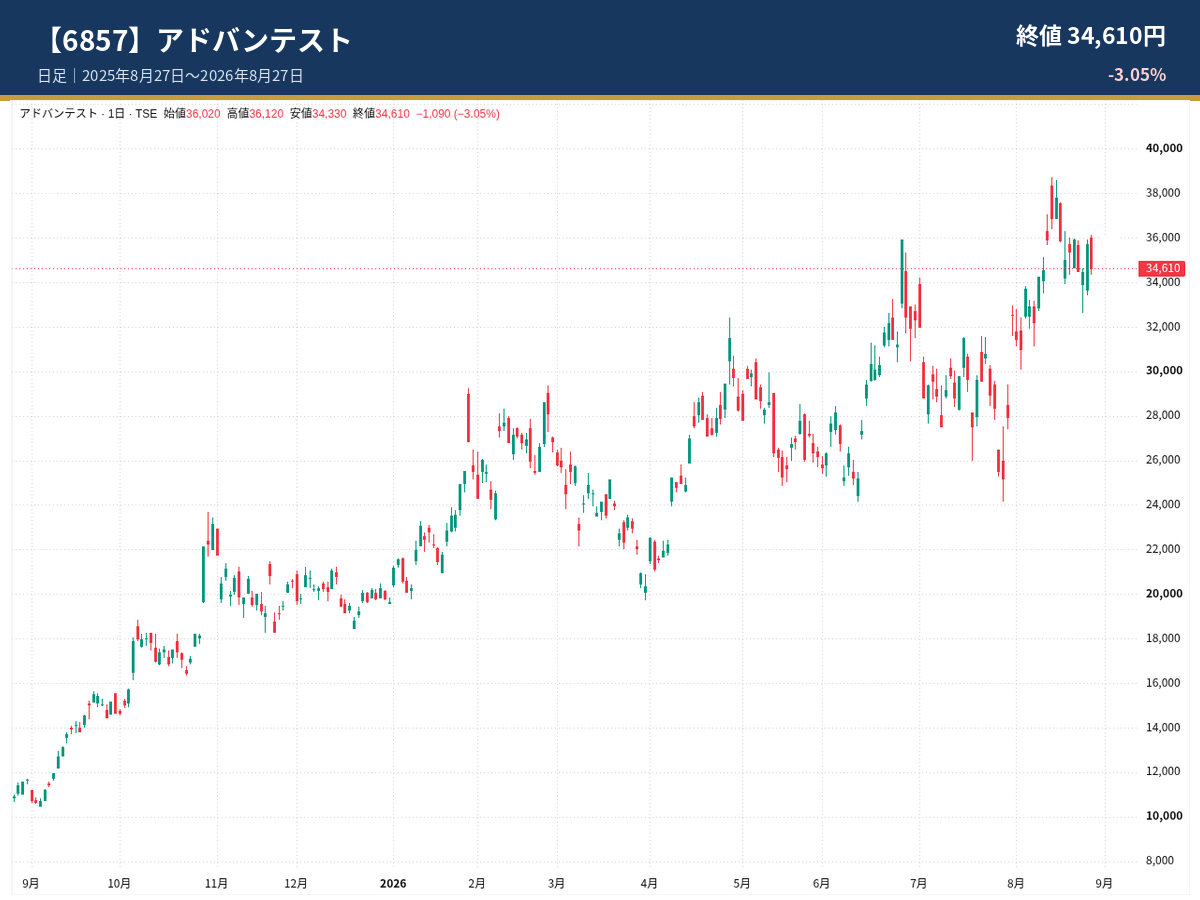
Task: Click the 高値 36,120 legend value
Action: pyautogui.click(x=255, y=114)
